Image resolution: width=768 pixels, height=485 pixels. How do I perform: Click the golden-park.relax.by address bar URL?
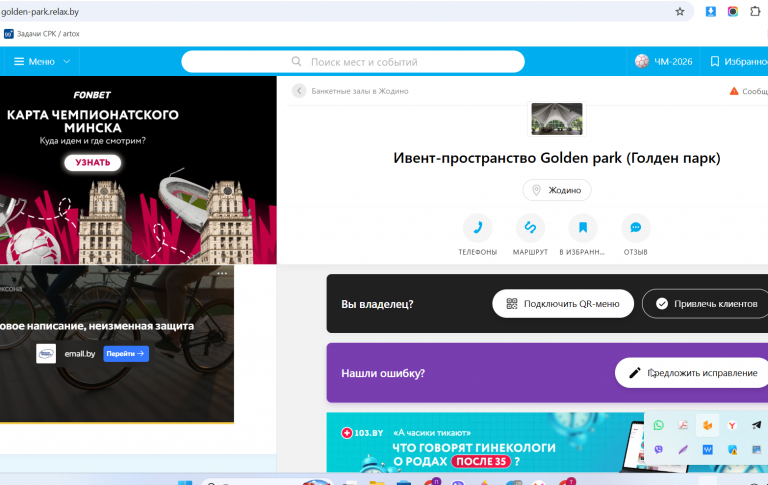click(40, 12)
